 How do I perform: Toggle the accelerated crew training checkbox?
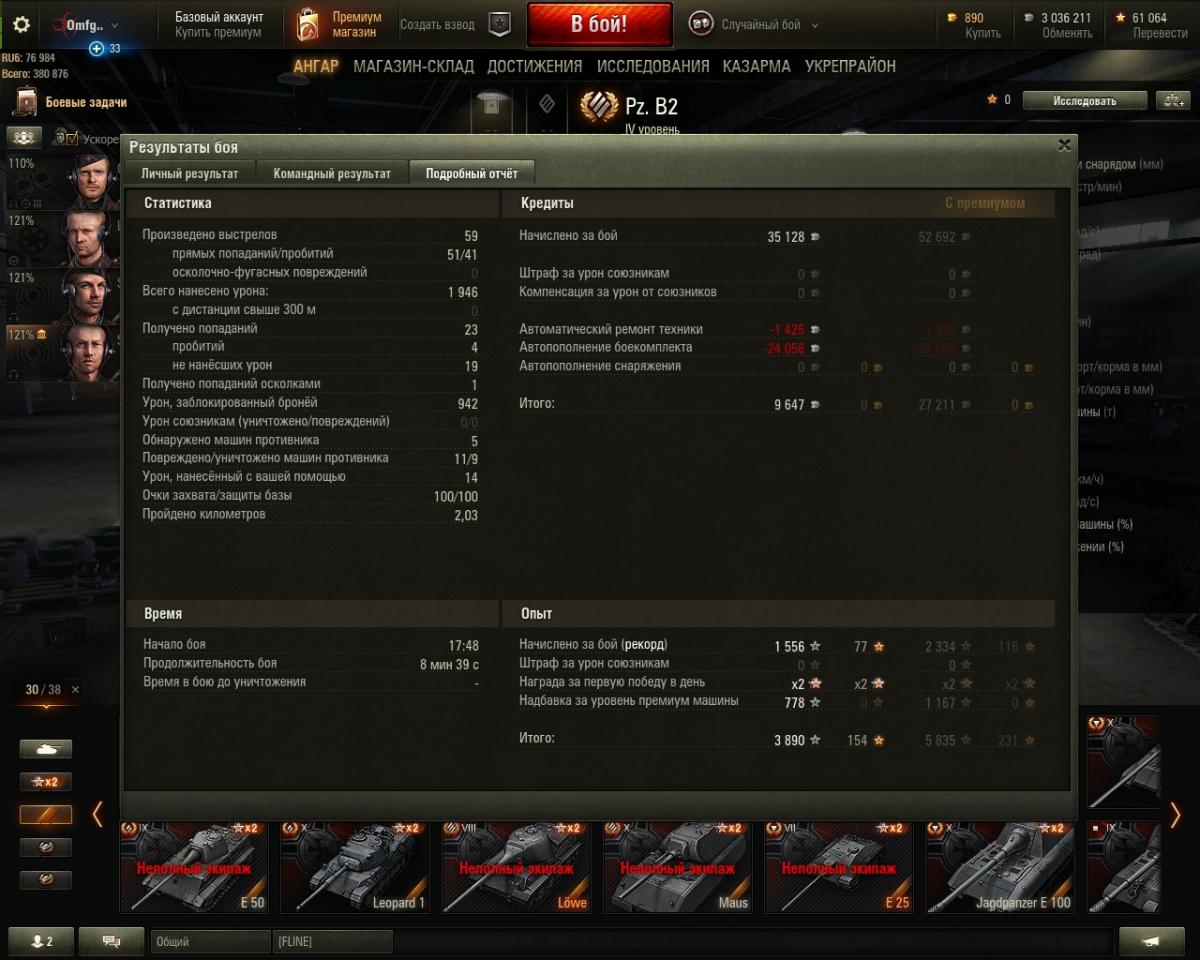click(71, 138)
